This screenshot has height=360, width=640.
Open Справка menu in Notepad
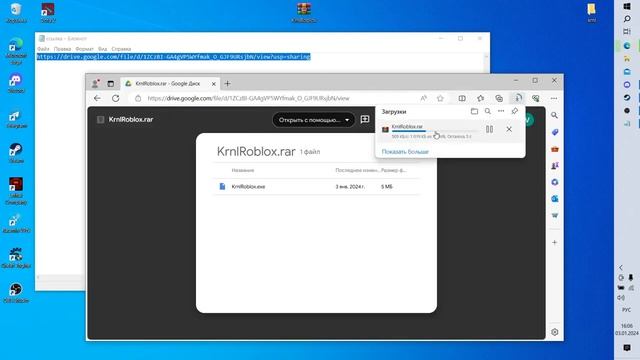(121, 49)
